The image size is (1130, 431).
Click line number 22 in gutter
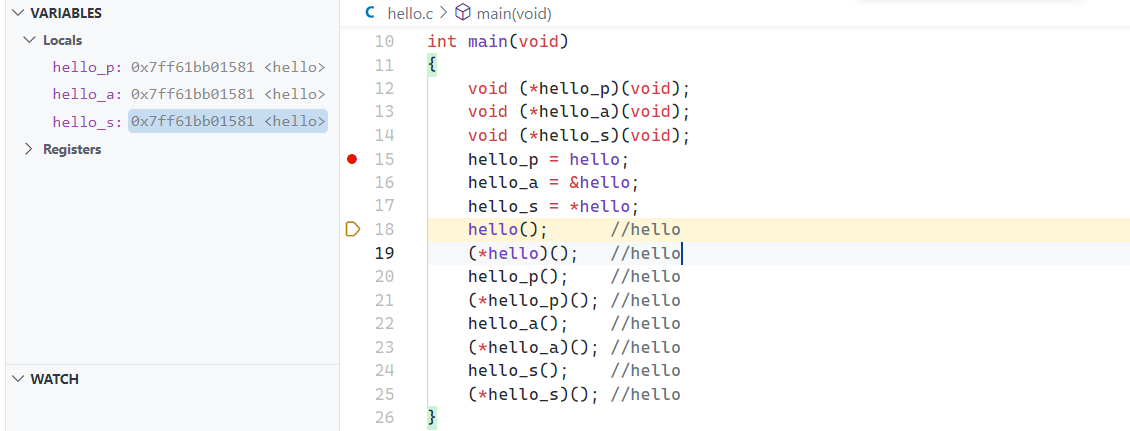click(385, 324)
